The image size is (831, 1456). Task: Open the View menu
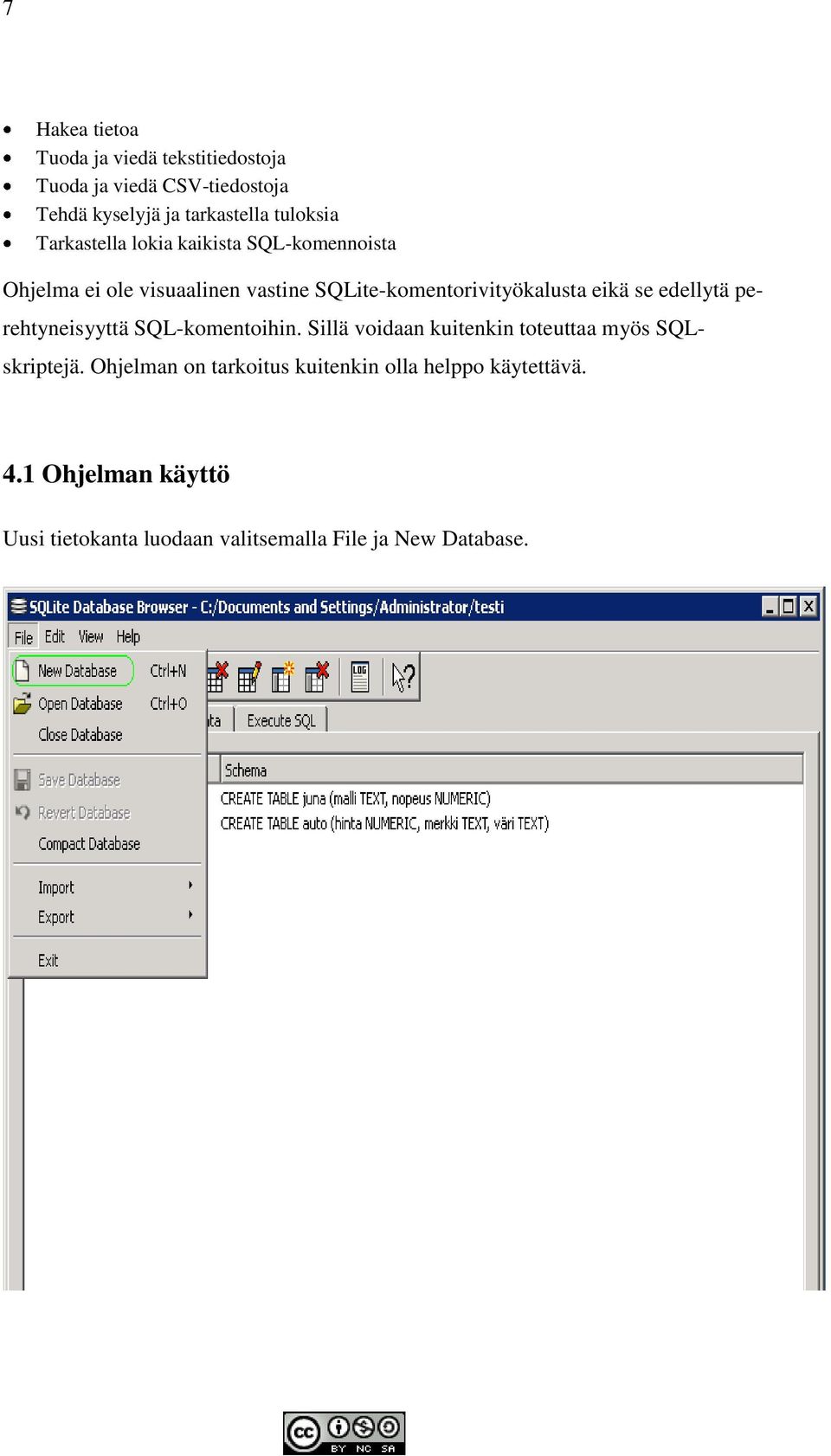coord(91,637)
